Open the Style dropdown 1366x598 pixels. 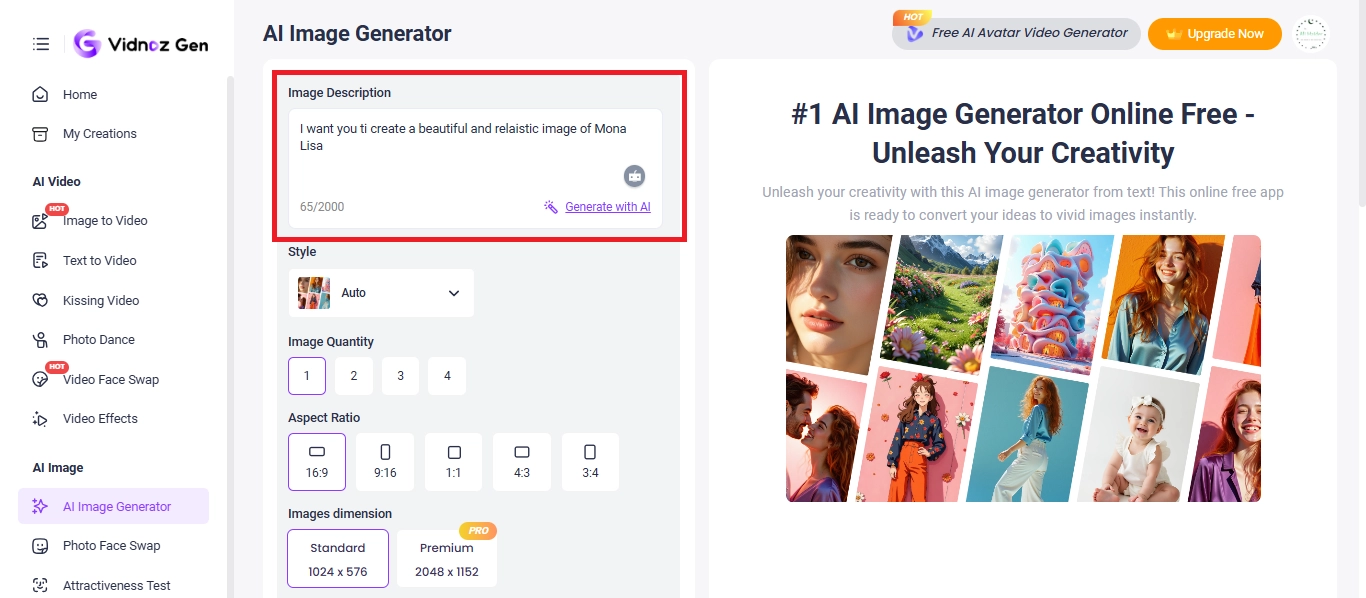click(x=381, y=292)
